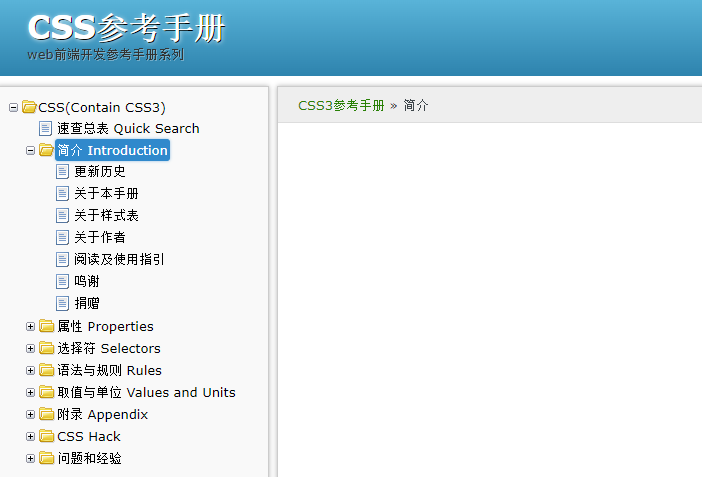This screenshot has height=477, width=702.
Task: Click the folder icon of CSS Hack
Action: 46,436
